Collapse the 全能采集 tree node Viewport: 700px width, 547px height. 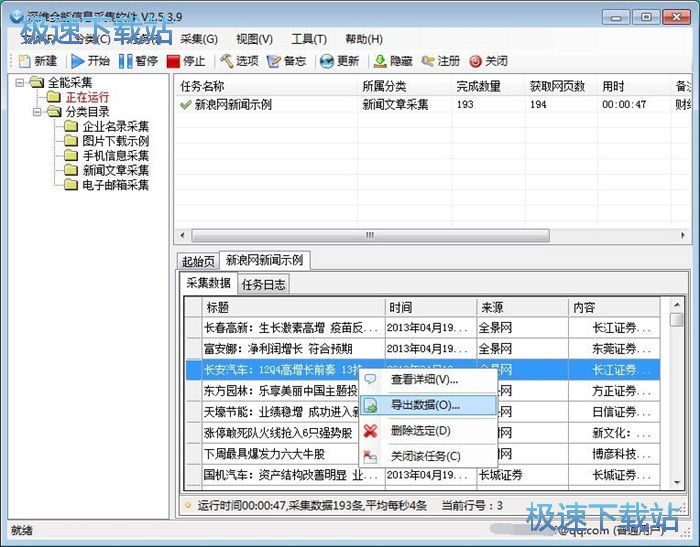tap(20, 83)
